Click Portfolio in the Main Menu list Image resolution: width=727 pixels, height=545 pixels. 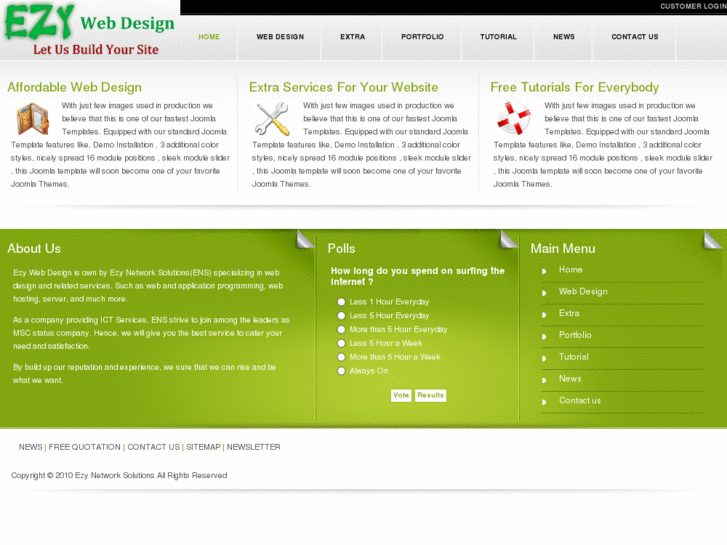coord(575,335)
